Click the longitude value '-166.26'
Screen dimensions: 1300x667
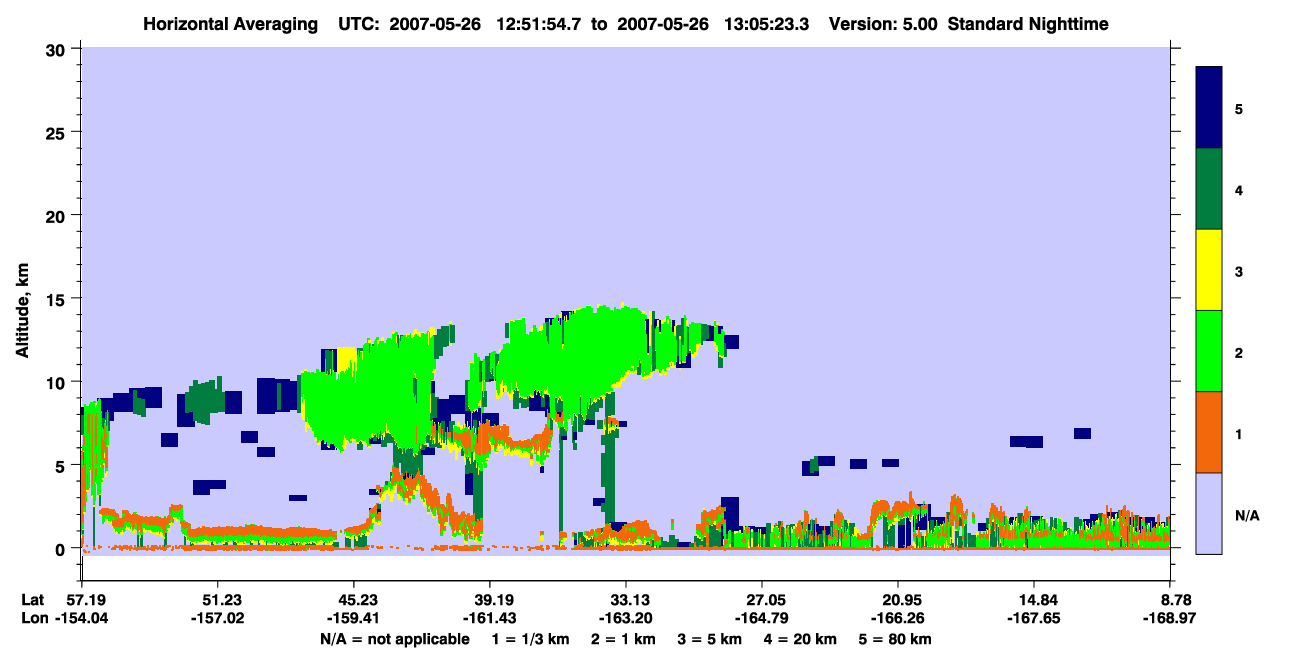point(898,619)
